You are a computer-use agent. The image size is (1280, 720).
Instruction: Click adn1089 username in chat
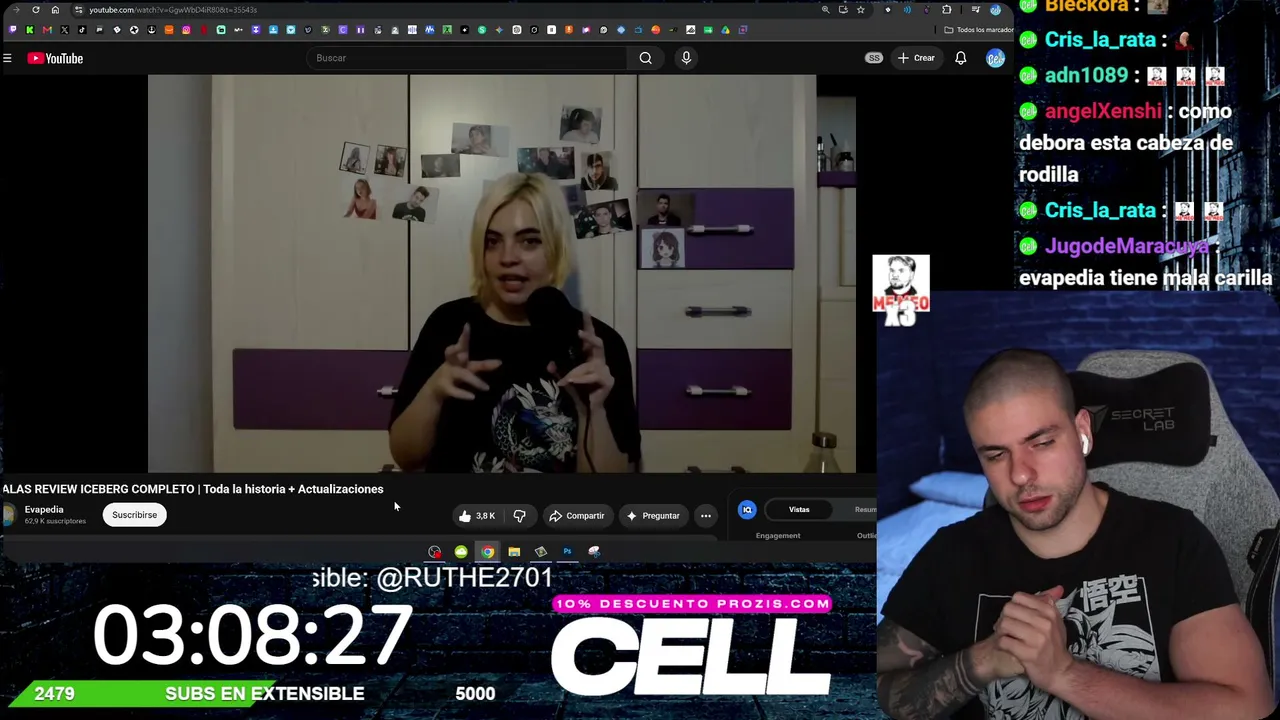(1086, 76)
